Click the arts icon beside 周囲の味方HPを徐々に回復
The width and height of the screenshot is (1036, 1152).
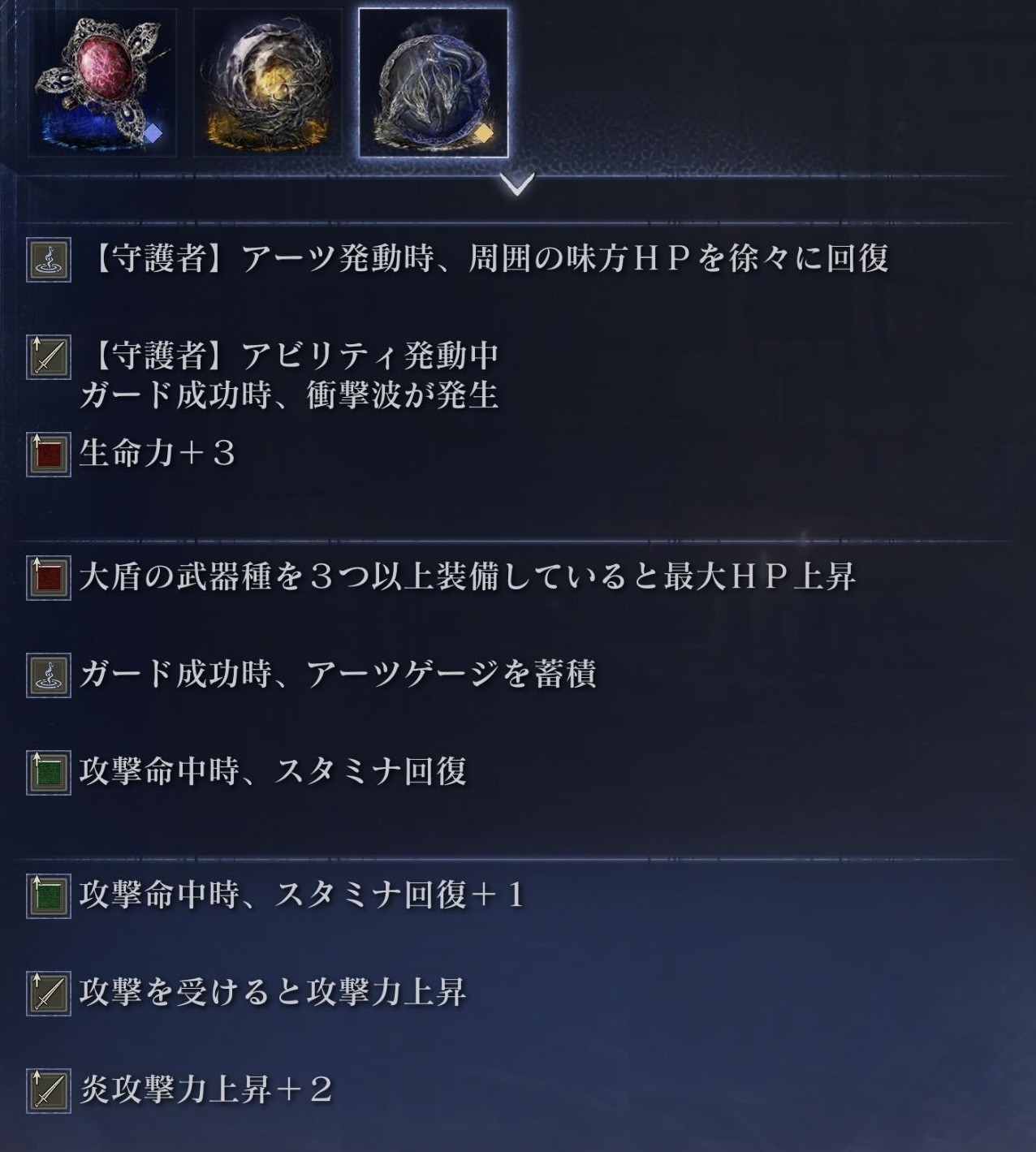(49, 260)
